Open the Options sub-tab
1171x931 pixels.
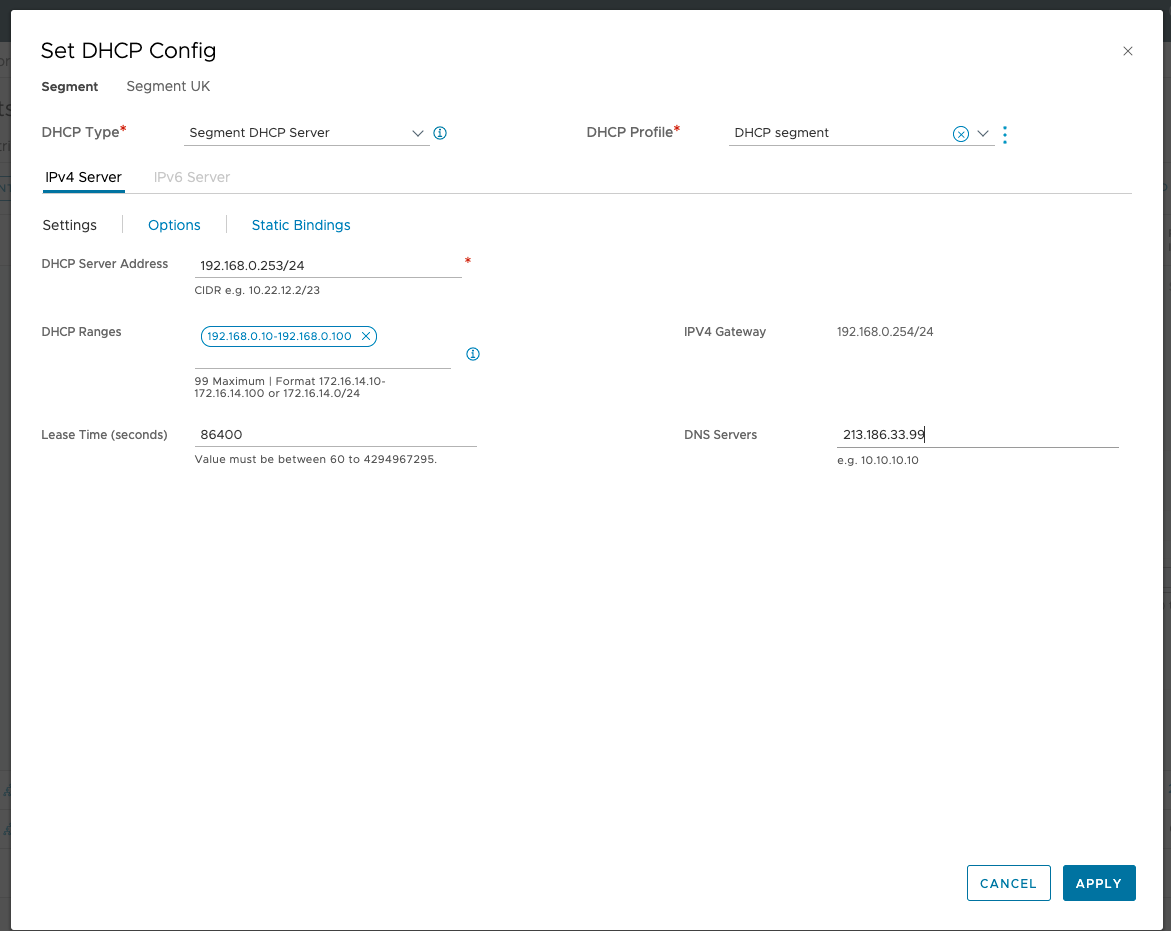174,225
